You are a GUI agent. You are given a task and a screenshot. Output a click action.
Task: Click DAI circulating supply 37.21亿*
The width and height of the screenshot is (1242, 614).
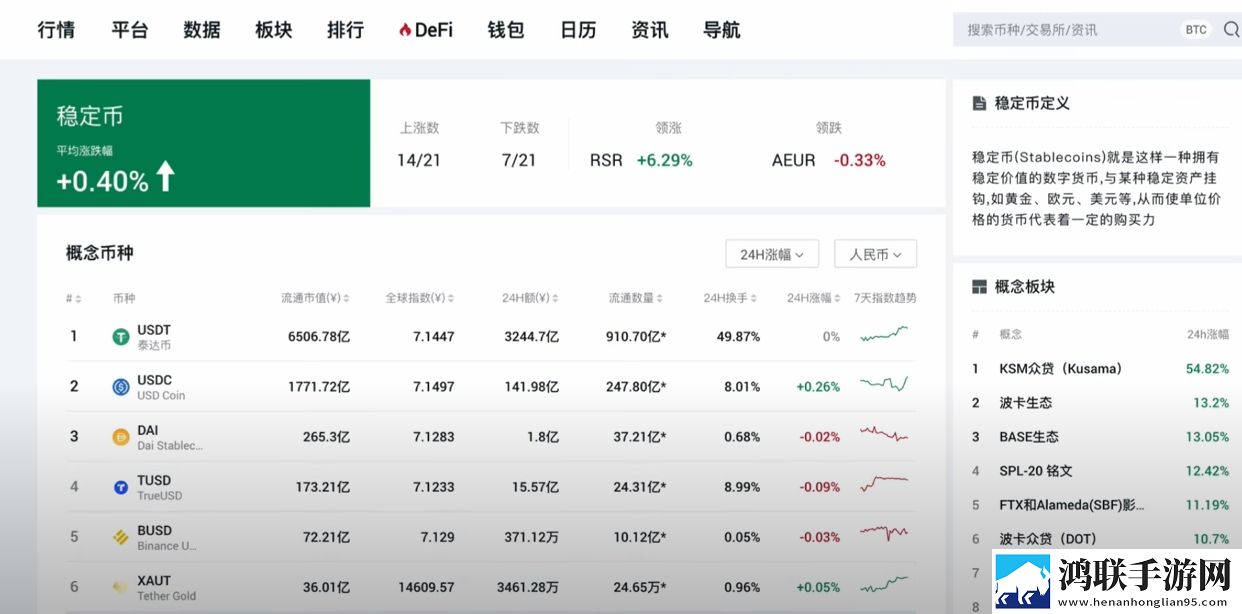click(x=640, y=437)
